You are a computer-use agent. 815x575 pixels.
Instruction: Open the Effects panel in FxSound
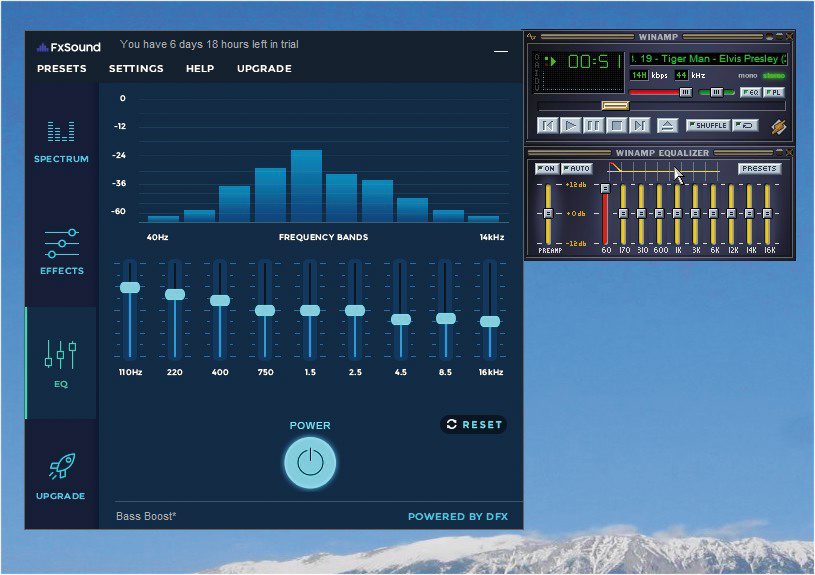point(61,252)
